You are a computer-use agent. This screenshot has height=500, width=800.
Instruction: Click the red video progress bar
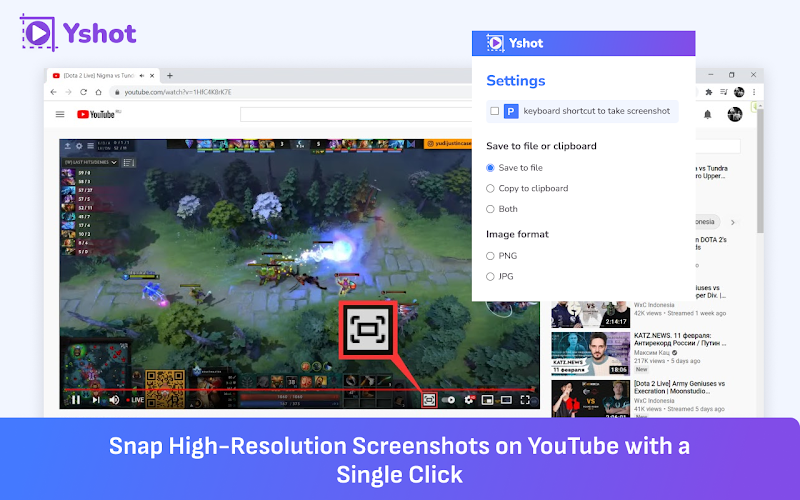[299, 390]
